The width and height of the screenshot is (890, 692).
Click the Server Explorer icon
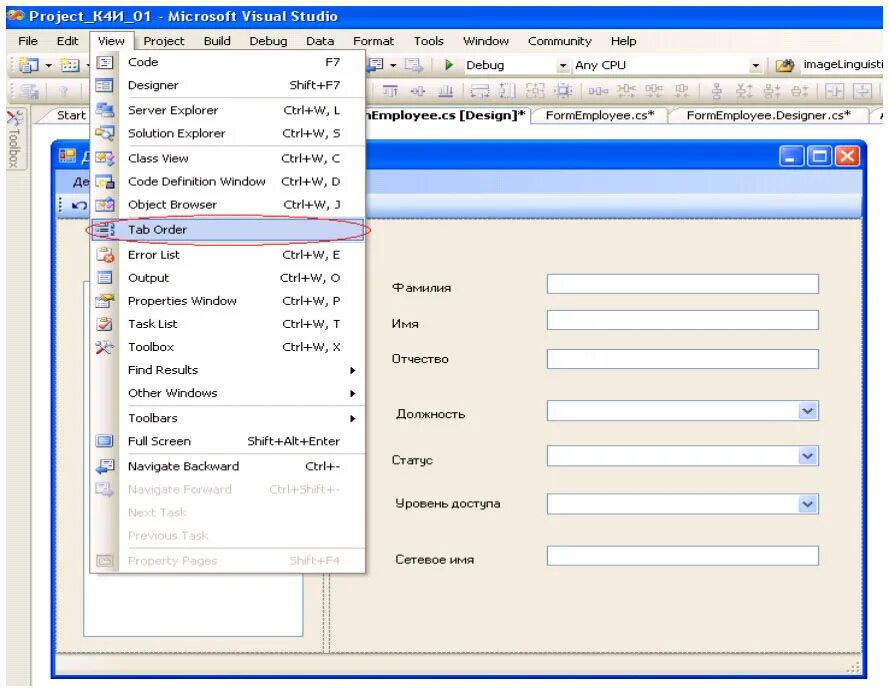coord(105,110)
